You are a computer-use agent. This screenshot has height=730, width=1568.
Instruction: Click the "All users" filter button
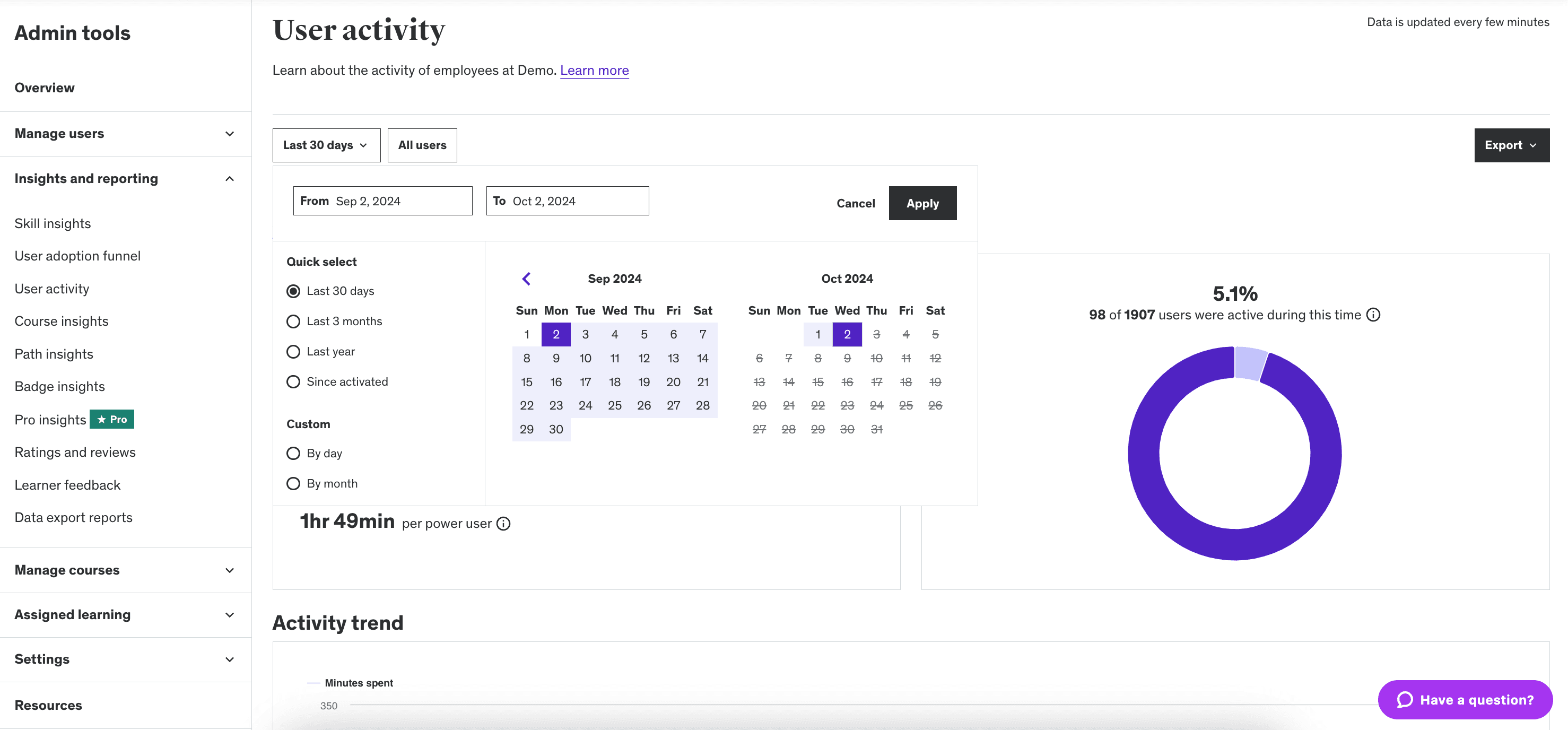pyautogui.click(x=422, y=145)
